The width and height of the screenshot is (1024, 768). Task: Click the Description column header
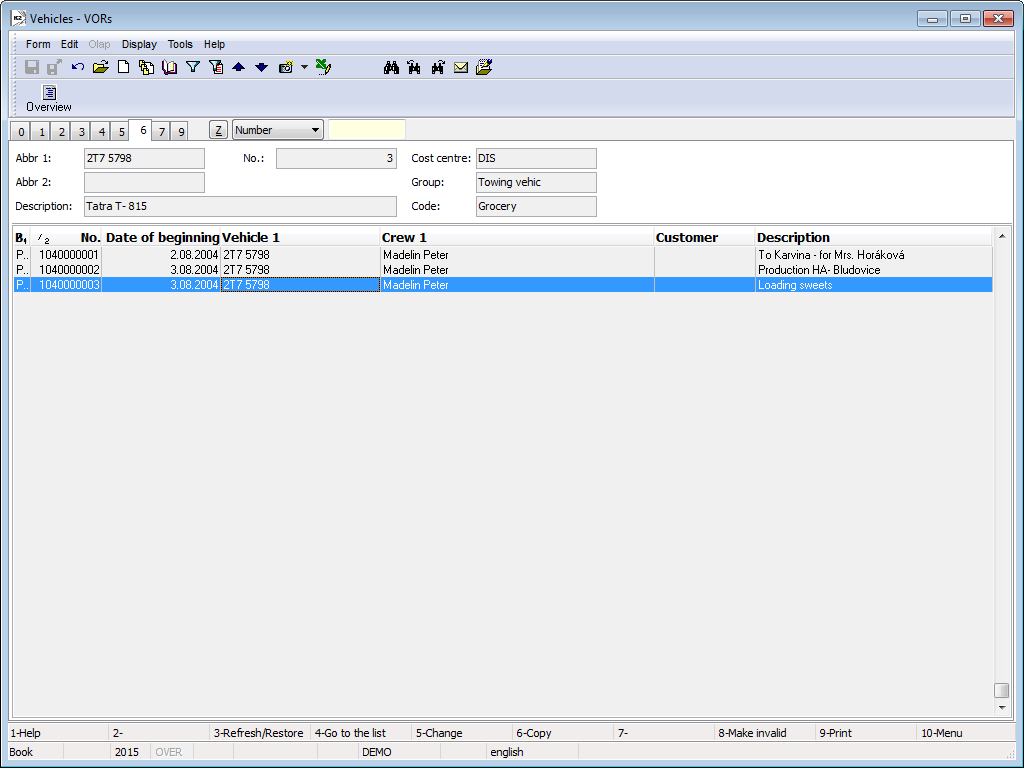874,238
